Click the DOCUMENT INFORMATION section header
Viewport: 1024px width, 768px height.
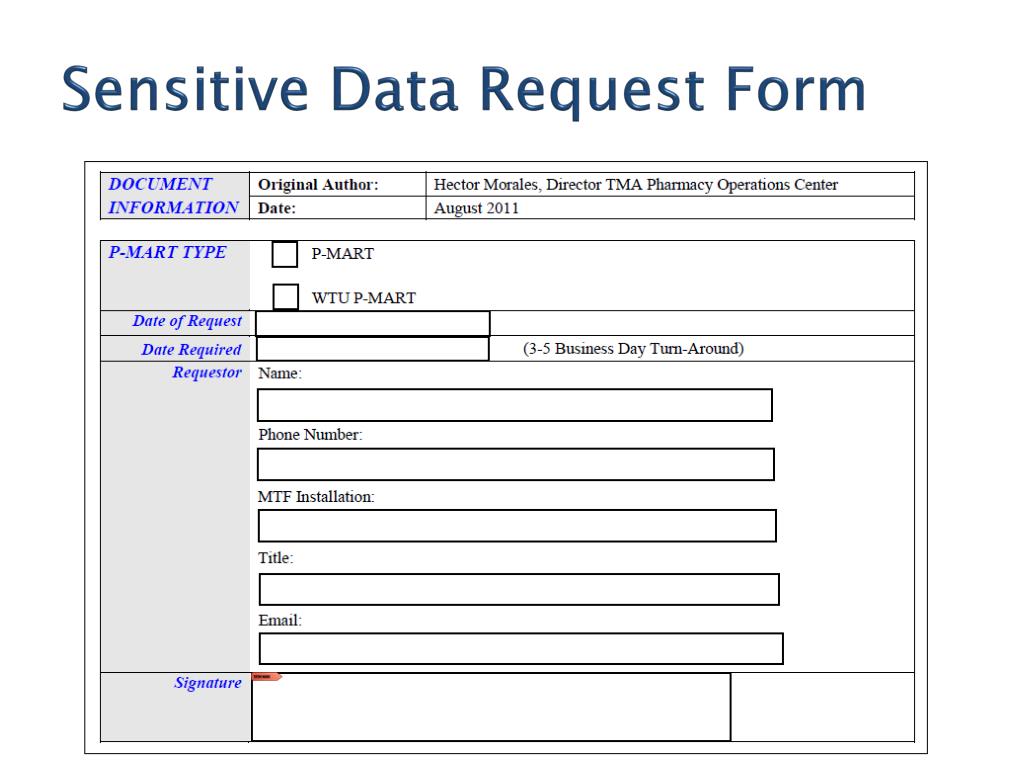pyautogui.click(x=174, y=196)
